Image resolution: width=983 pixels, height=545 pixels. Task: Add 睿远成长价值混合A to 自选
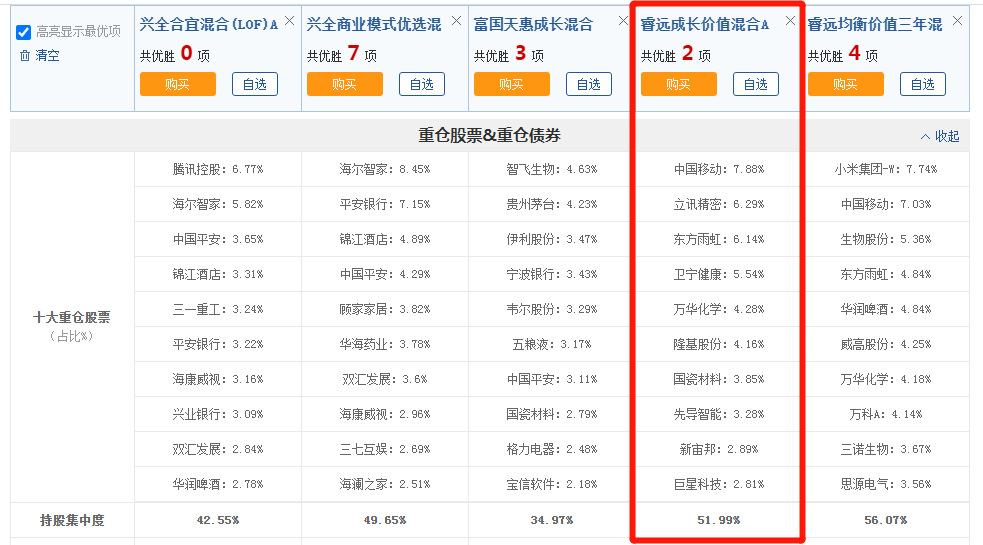click(756, 84)
